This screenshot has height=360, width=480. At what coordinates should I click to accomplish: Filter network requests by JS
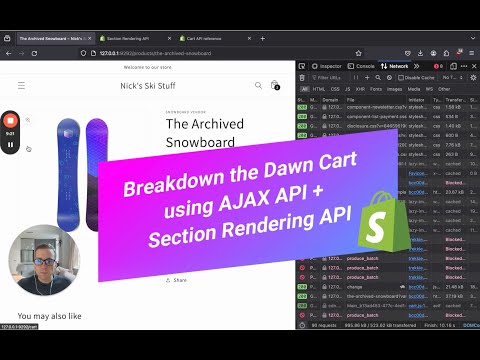point(348,89)
